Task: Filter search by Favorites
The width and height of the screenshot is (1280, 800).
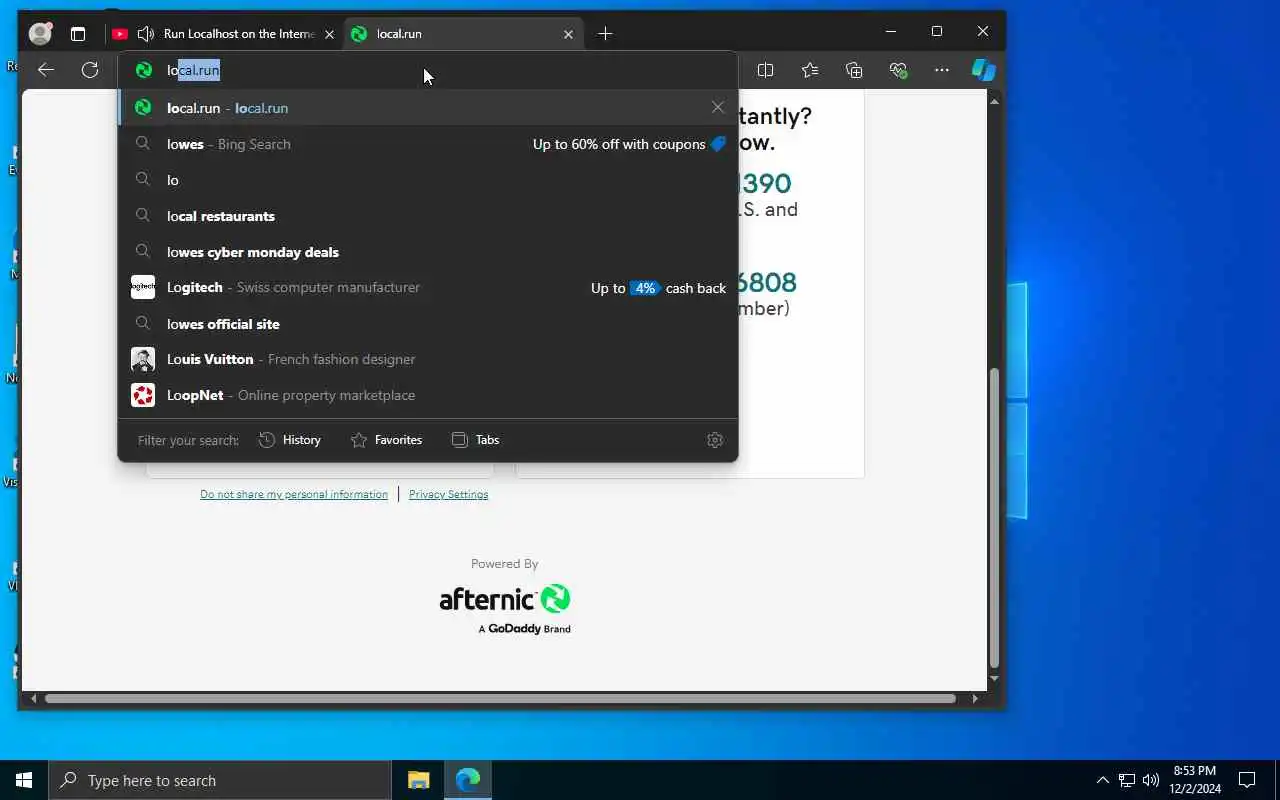Action: 386,440
